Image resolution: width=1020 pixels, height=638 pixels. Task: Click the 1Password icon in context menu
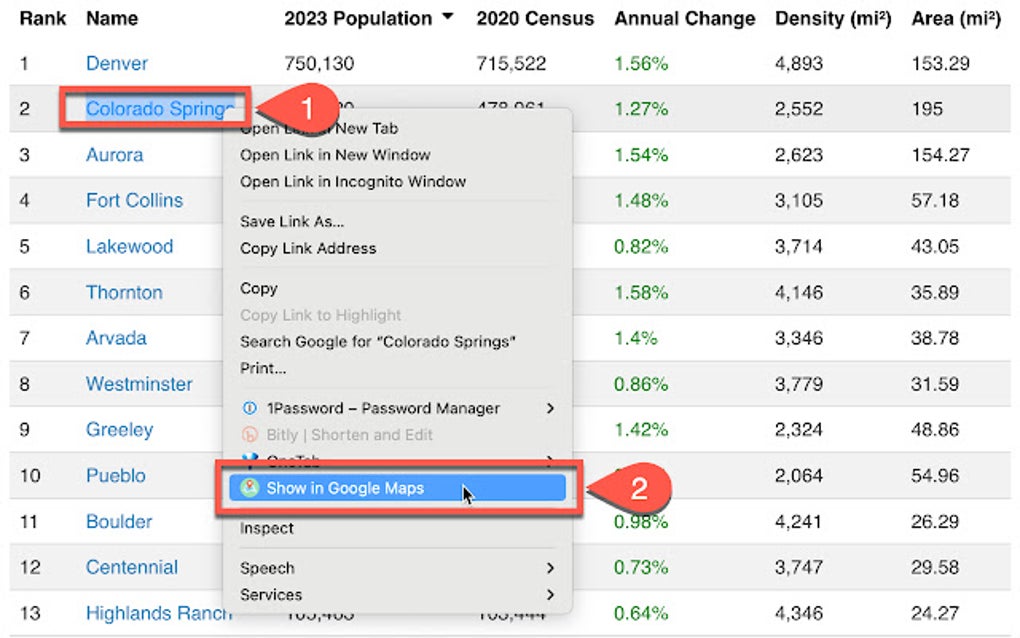[x=250, y=408]
